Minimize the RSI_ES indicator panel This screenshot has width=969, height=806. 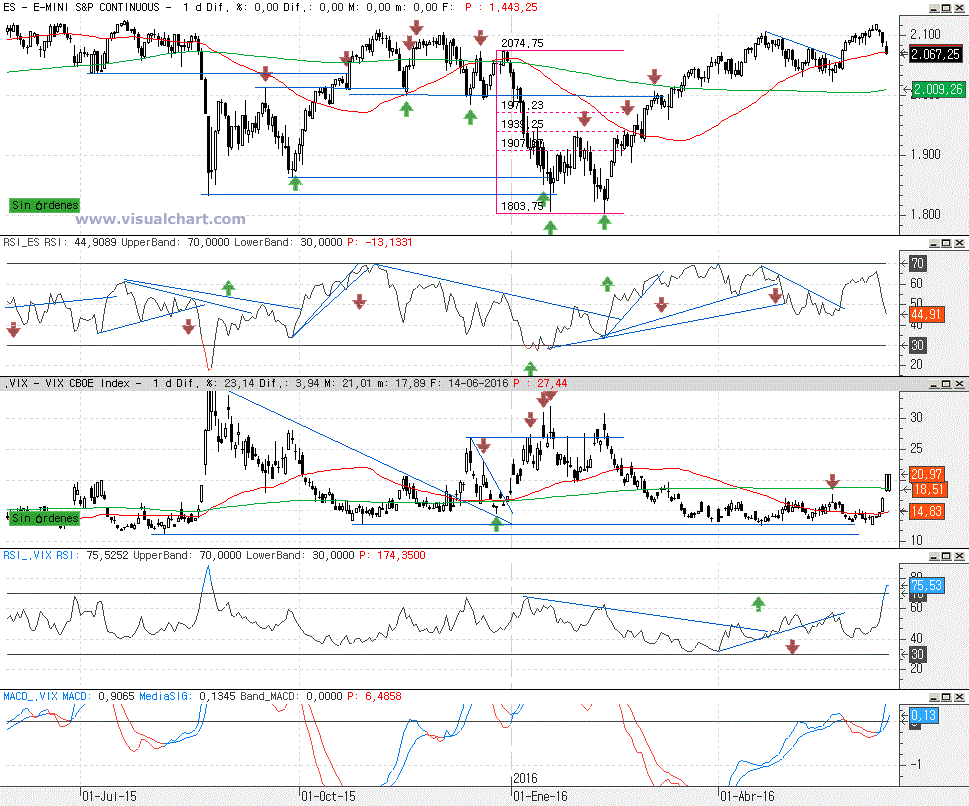point(933,244)
